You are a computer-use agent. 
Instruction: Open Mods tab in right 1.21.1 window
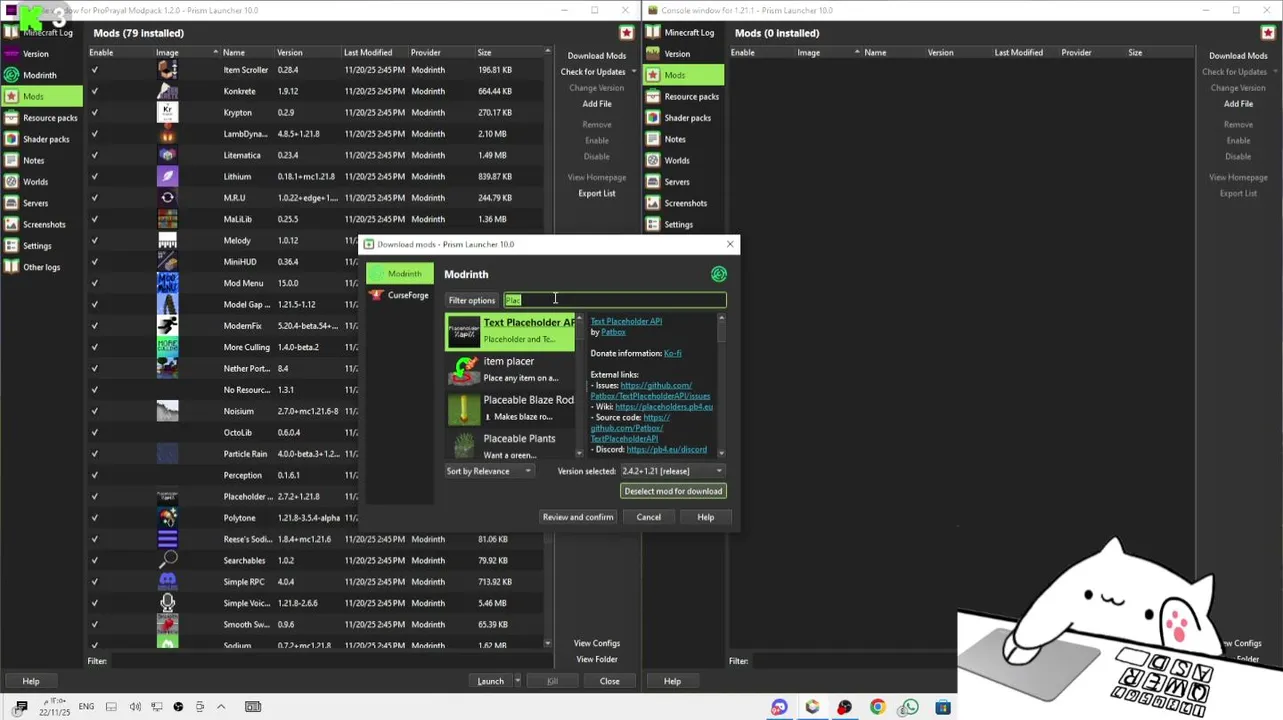coord(684,75)
